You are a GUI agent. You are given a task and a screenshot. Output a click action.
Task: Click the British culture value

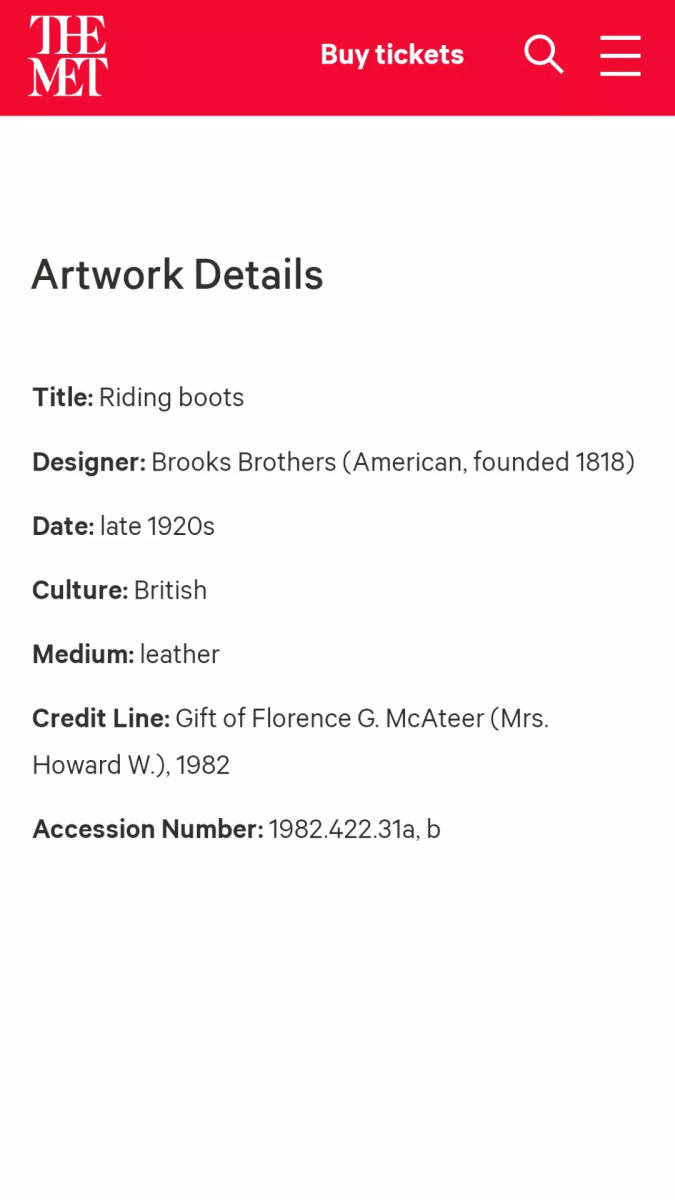point(171,590)
